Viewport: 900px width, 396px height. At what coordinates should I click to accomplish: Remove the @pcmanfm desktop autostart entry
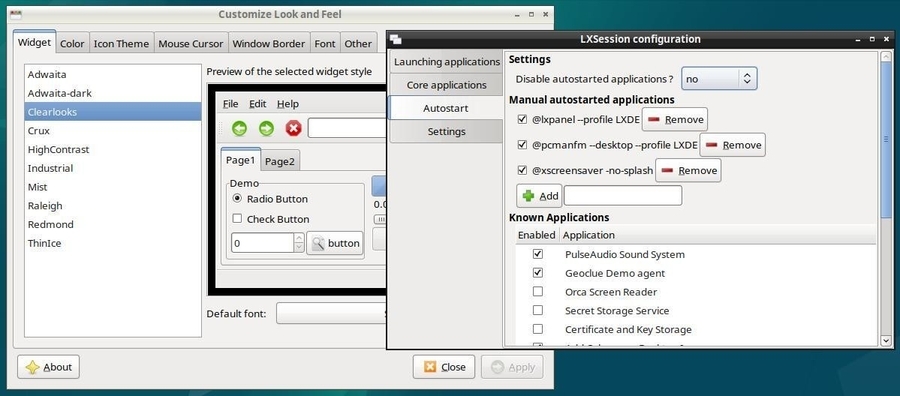[732, 145]
